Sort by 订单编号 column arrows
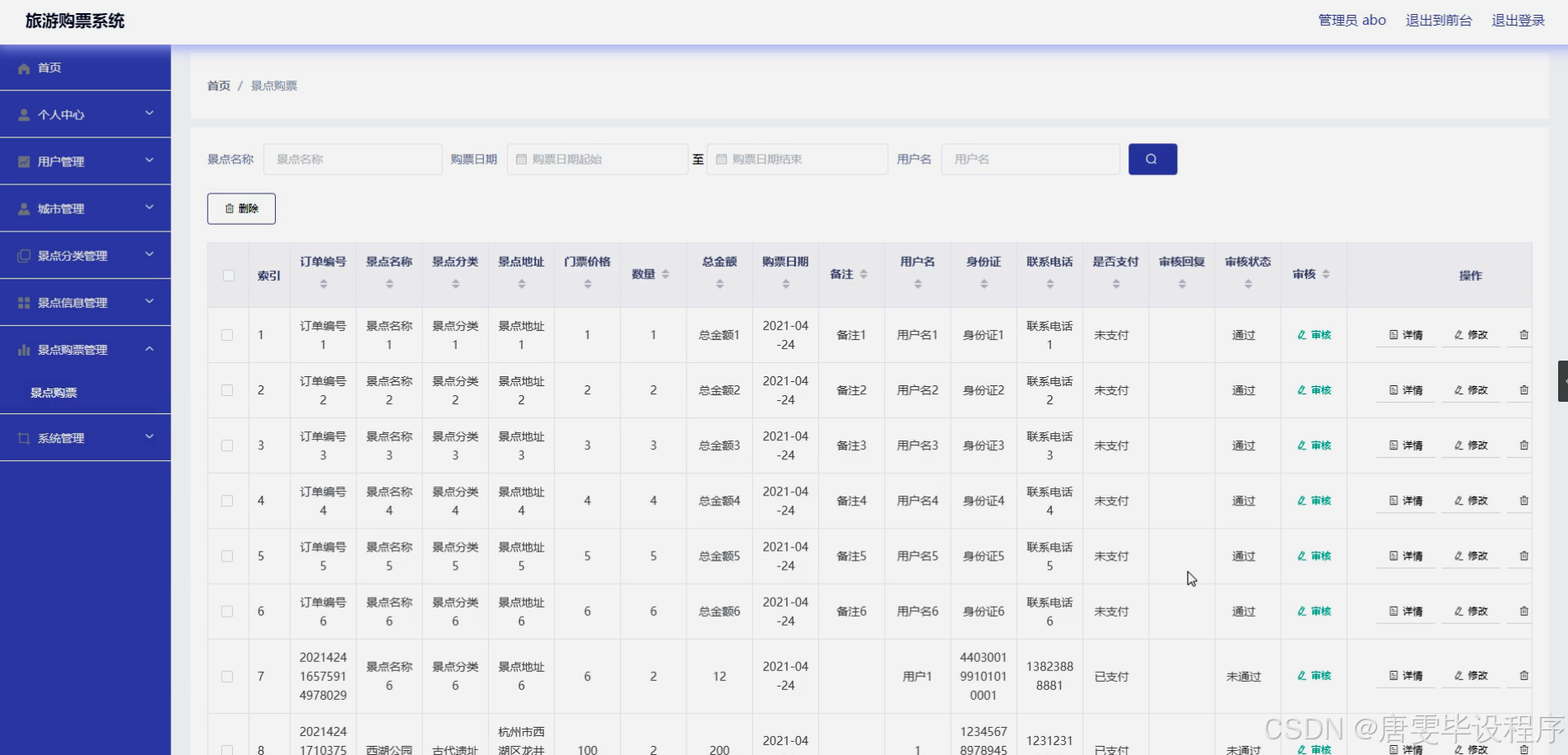1568x755 pixels. click(x=323, y=284)
